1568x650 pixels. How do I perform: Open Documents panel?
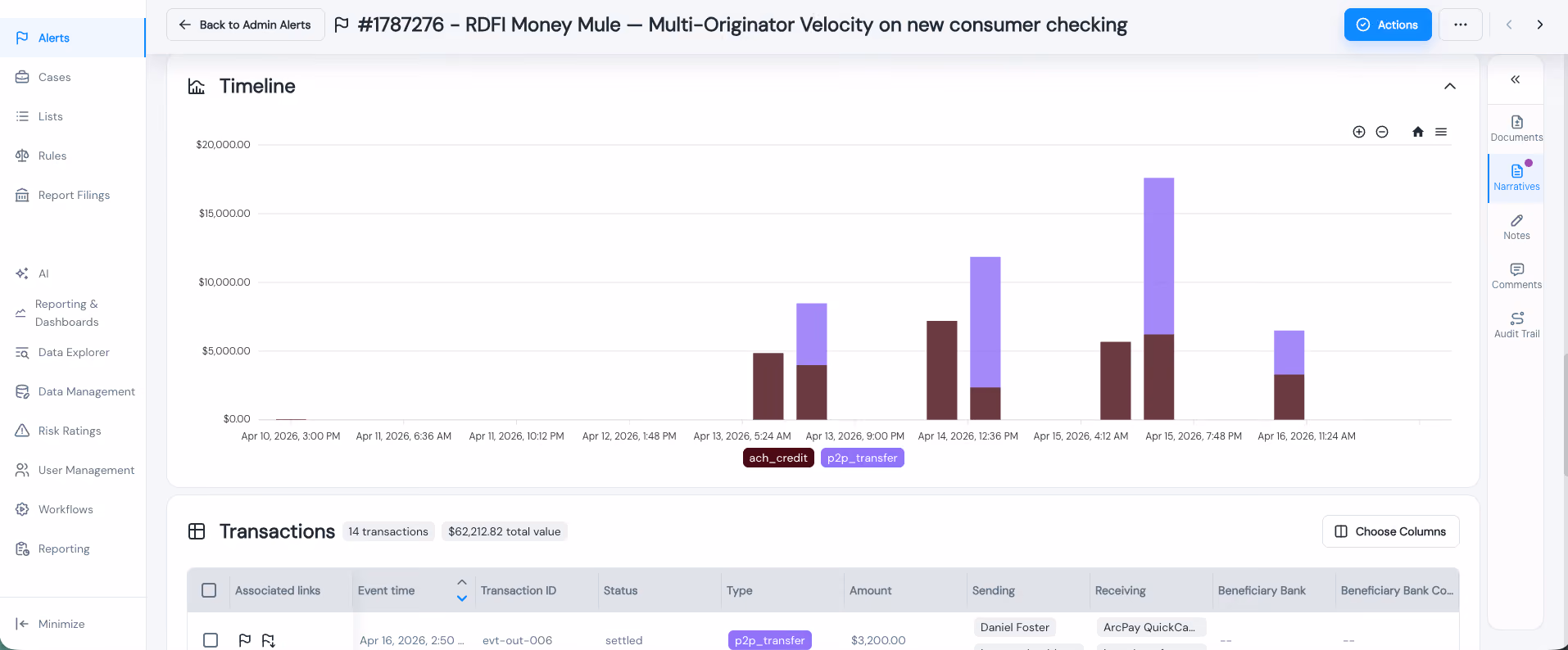1516,129
